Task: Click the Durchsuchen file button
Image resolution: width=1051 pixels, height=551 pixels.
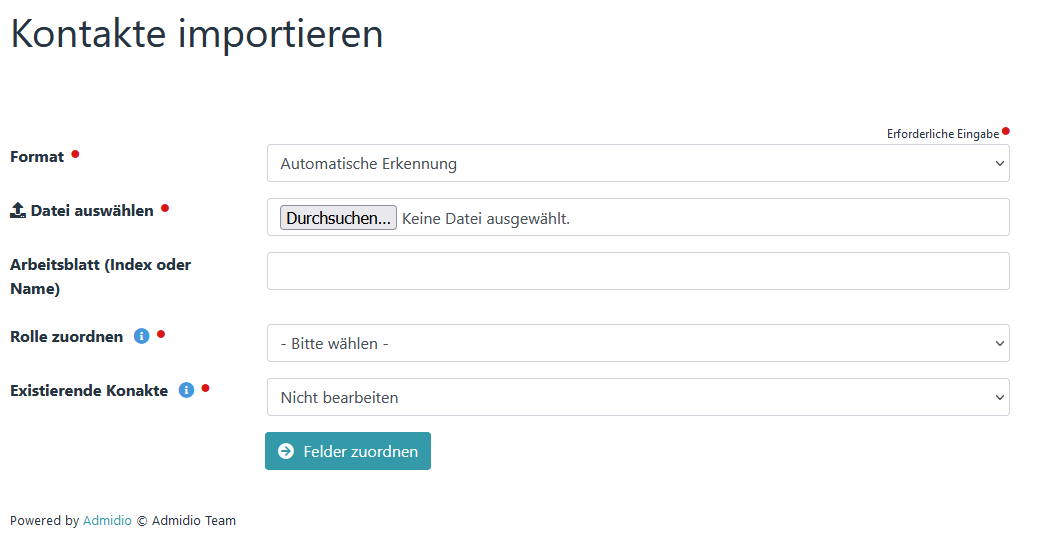Action: tap(338, 218)
